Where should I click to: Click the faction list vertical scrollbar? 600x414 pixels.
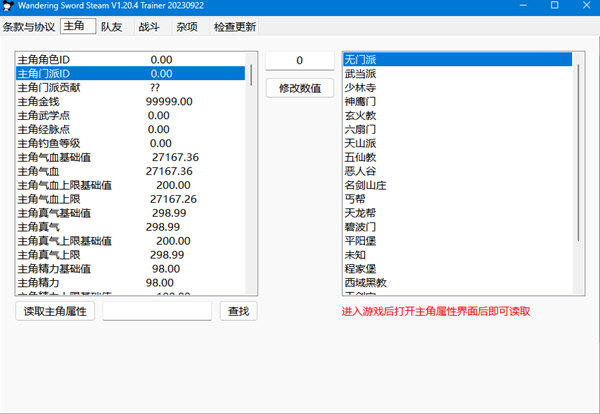[x=578, y=150]
